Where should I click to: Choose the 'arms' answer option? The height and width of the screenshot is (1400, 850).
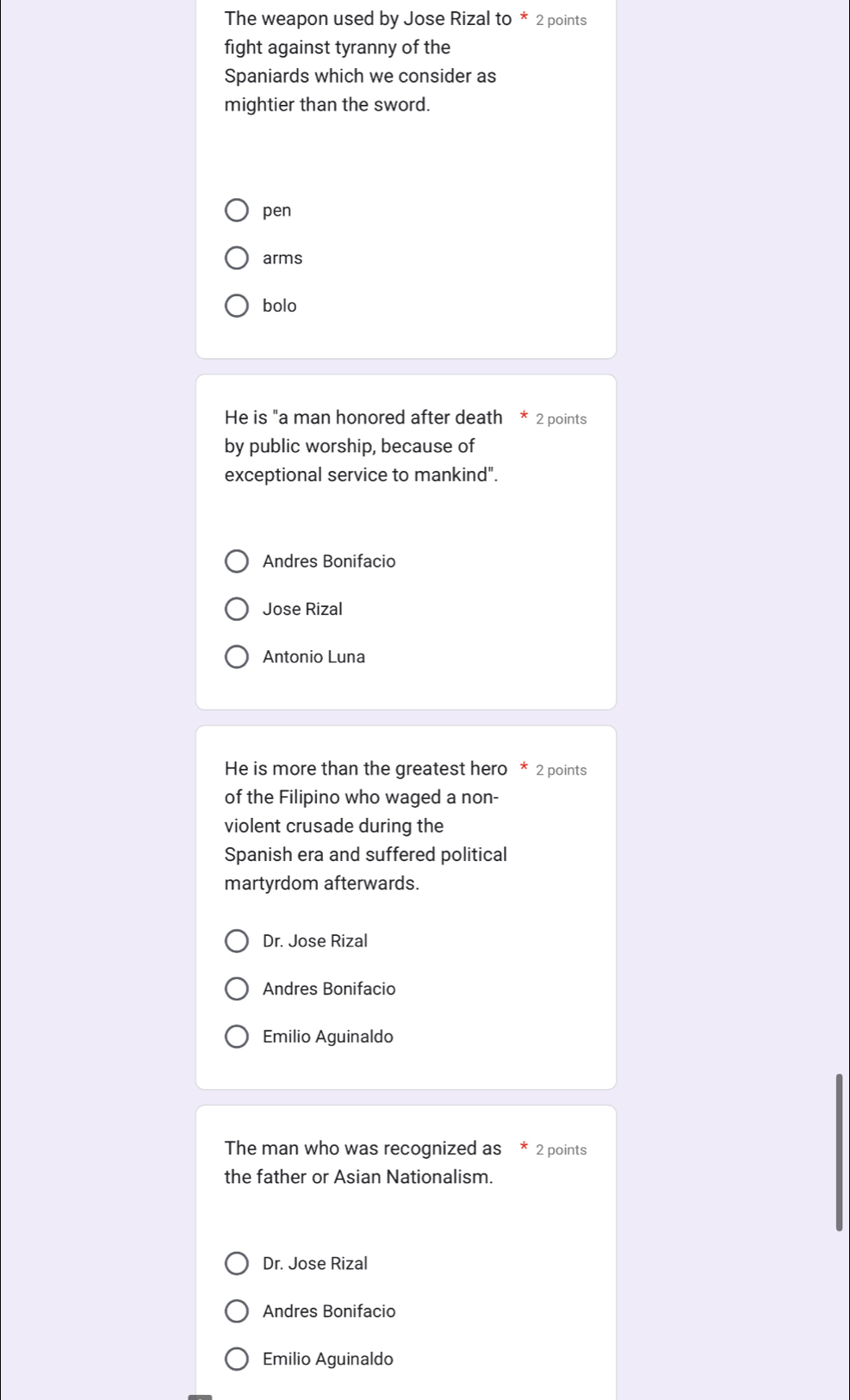click(237, 258)
